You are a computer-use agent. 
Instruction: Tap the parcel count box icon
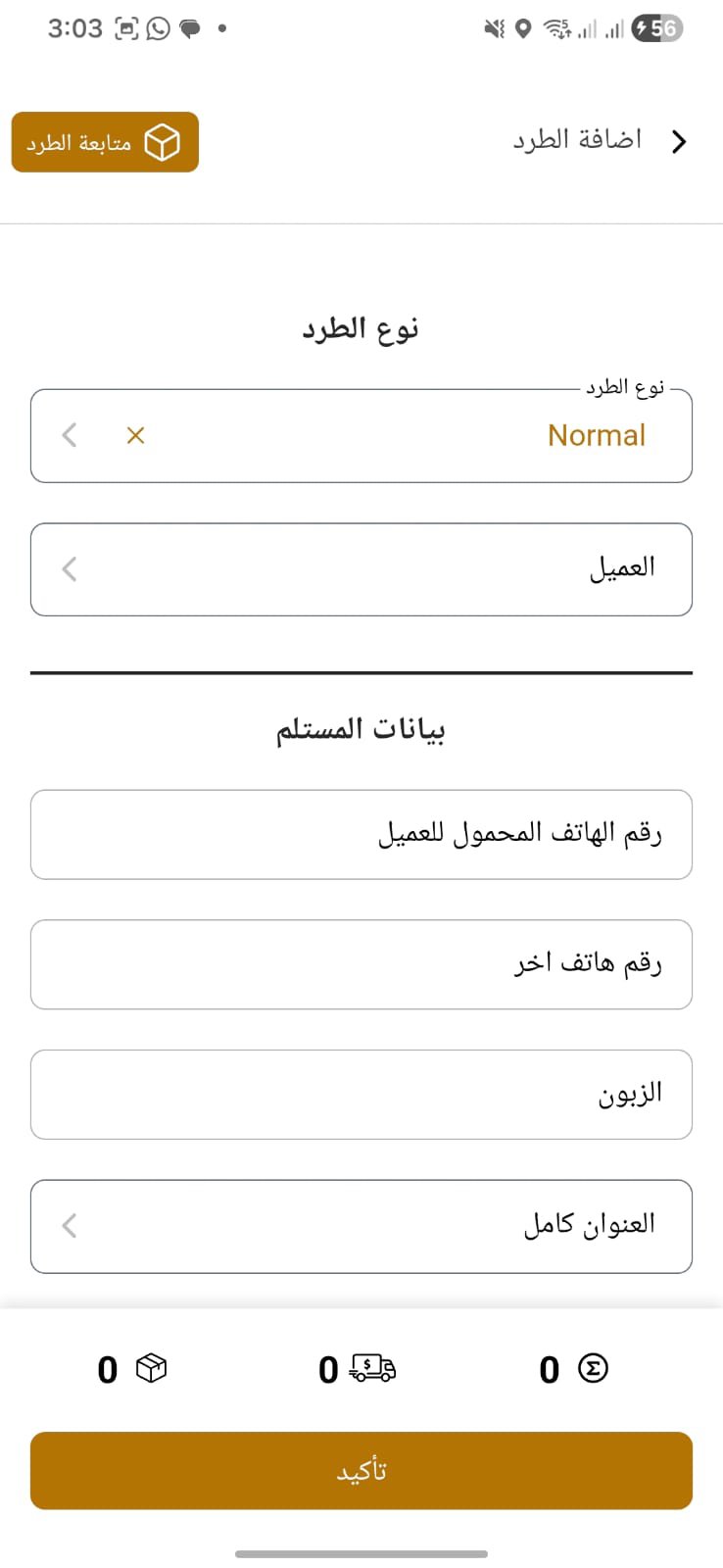[x=151, y=1368]
